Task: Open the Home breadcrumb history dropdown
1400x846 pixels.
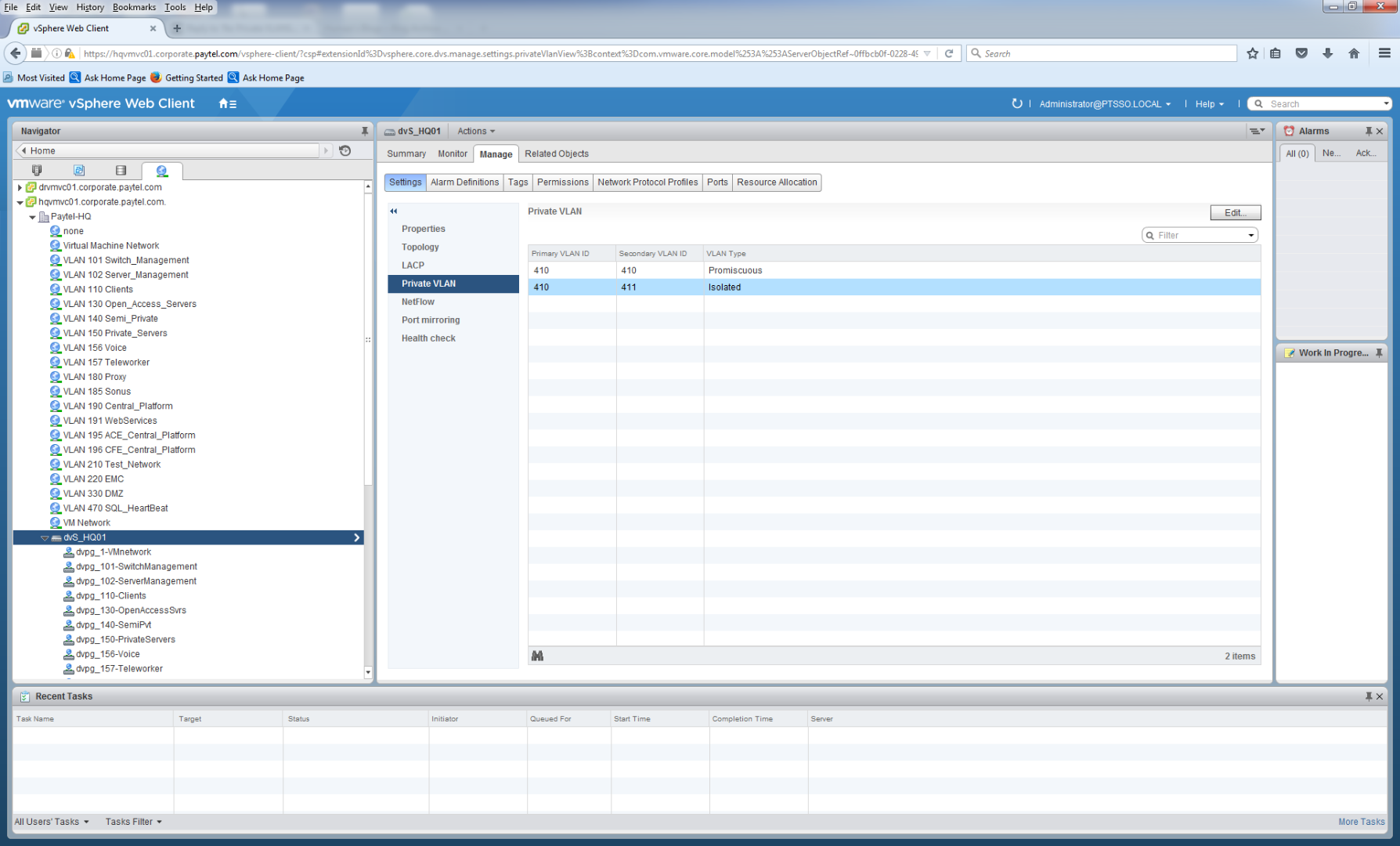Action: pyautogui.click(x=326, y=150)
